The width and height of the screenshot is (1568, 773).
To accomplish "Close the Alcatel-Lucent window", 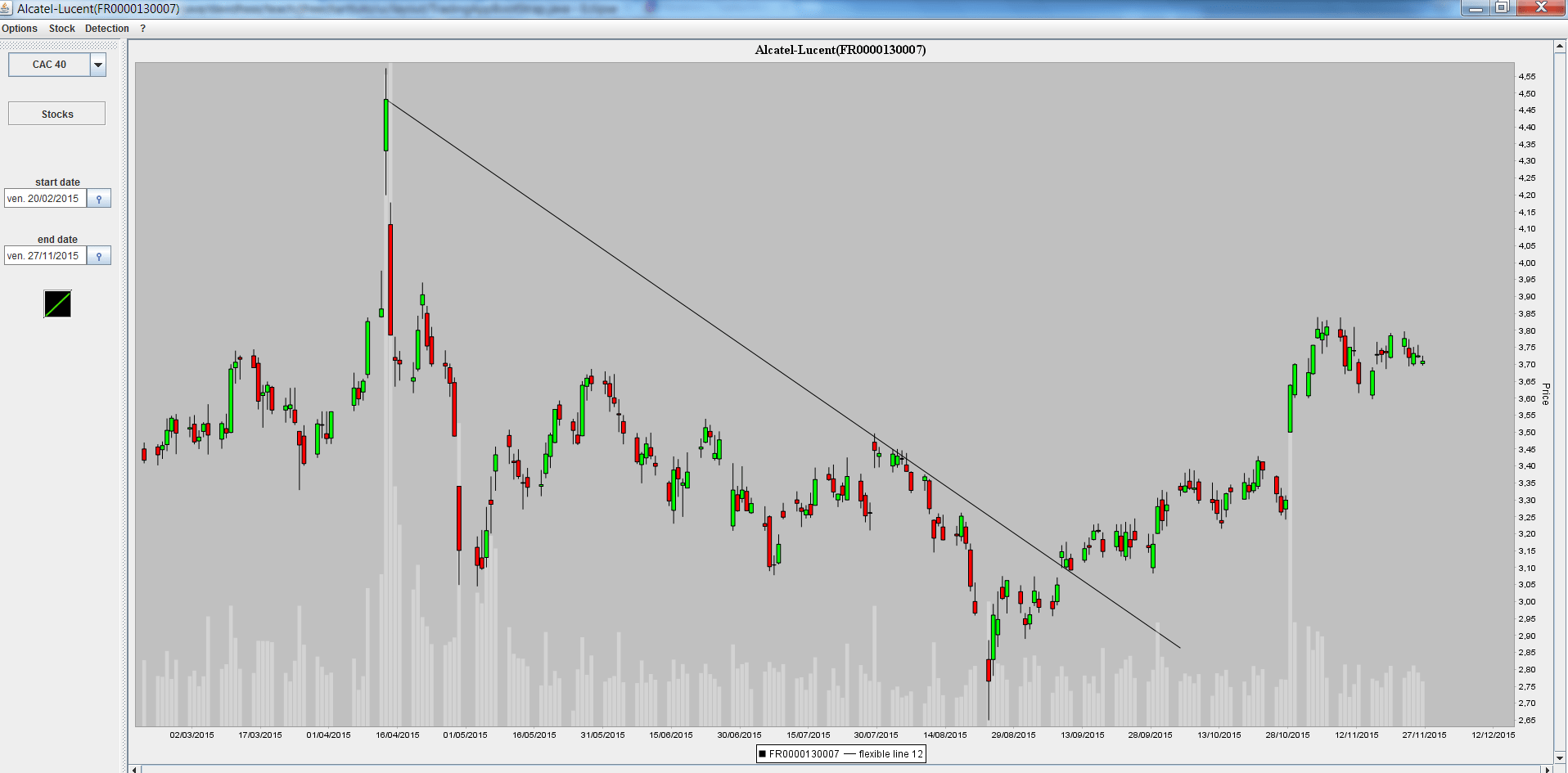I will [1541, 8].
